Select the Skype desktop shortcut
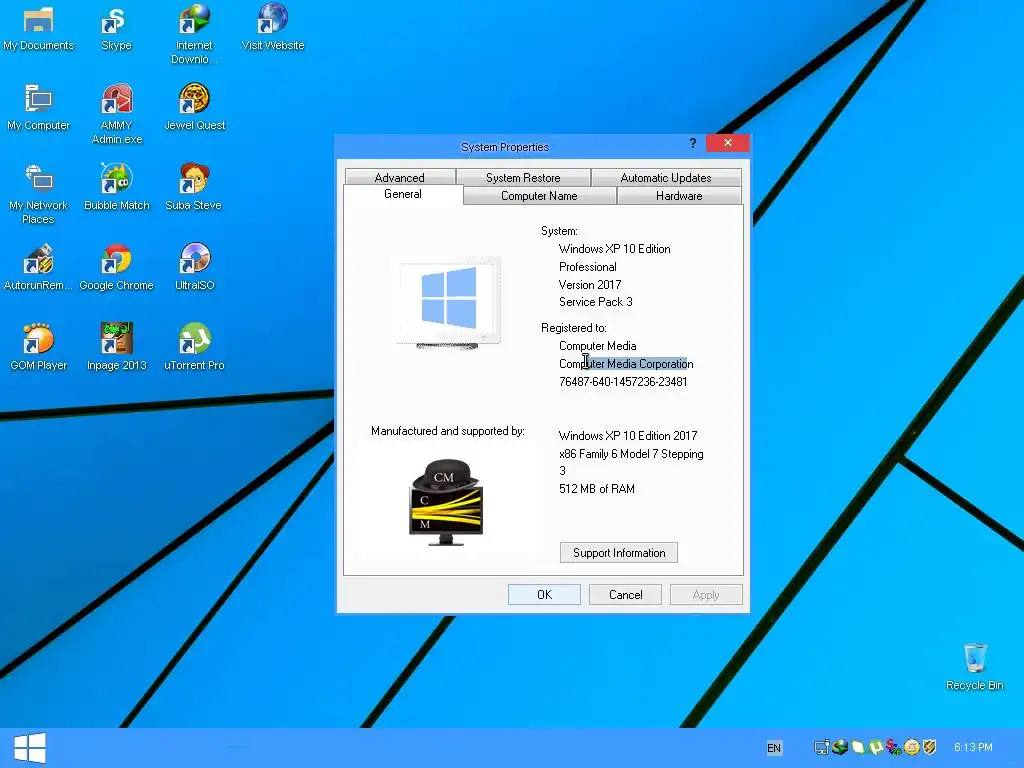Screen dimensions: 1024x768 click(x=116, y=28)
